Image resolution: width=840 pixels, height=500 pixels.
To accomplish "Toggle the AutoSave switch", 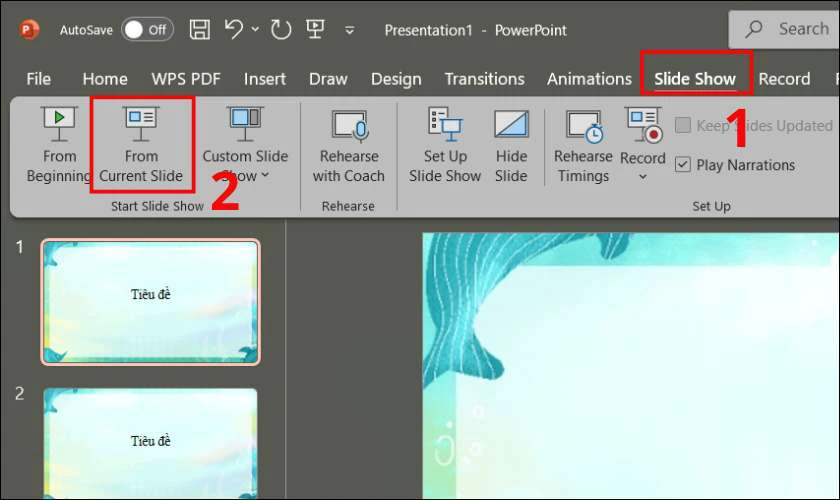I will (147, 29).
